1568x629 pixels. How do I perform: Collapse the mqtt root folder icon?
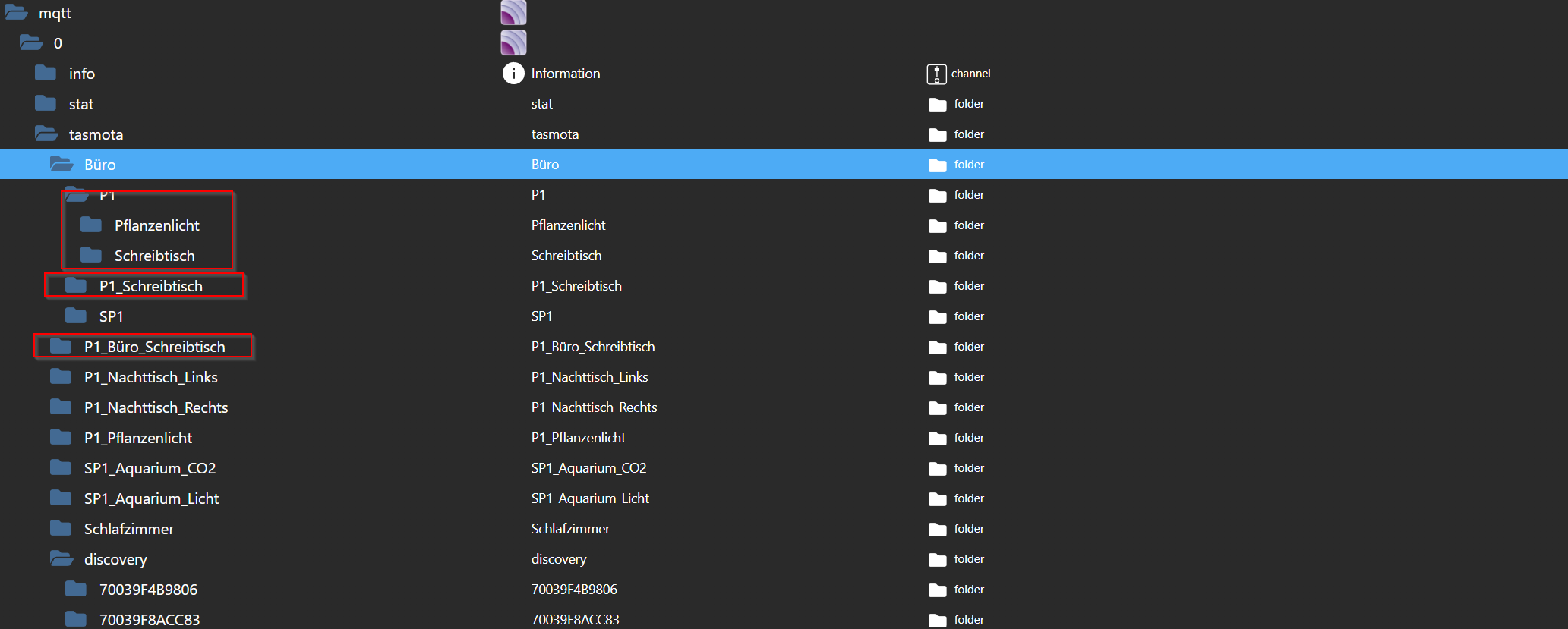point(16,13)
